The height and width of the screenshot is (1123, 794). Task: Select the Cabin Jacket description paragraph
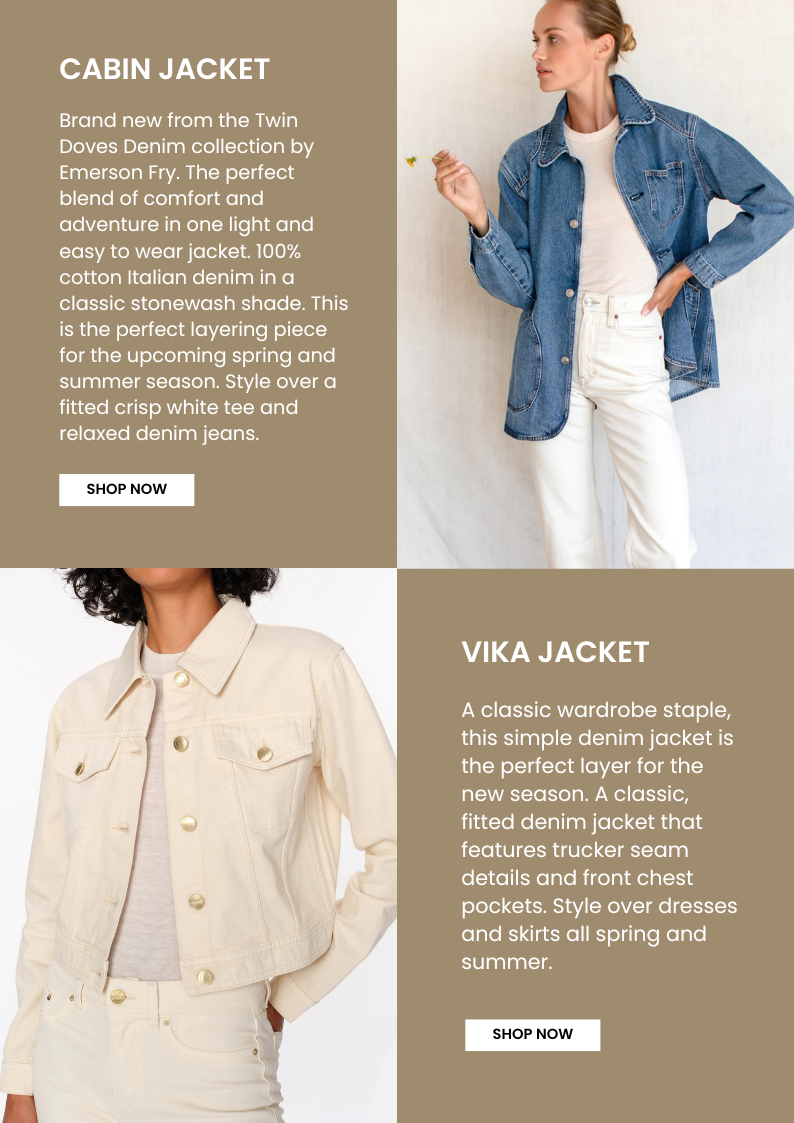coord(204,276)
